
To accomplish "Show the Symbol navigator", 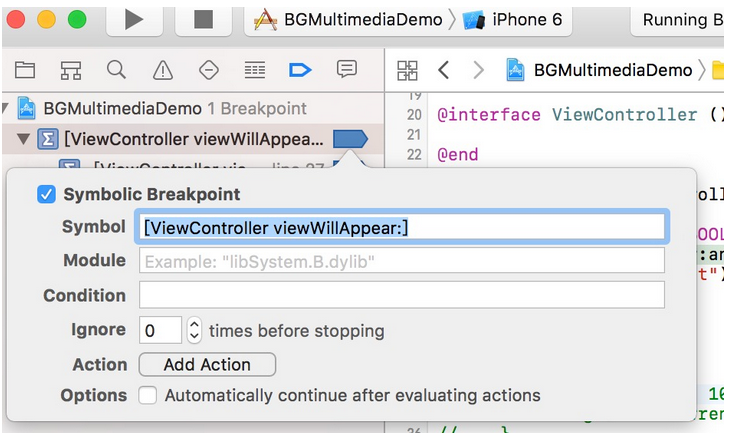I will click(x=71, y=70).
